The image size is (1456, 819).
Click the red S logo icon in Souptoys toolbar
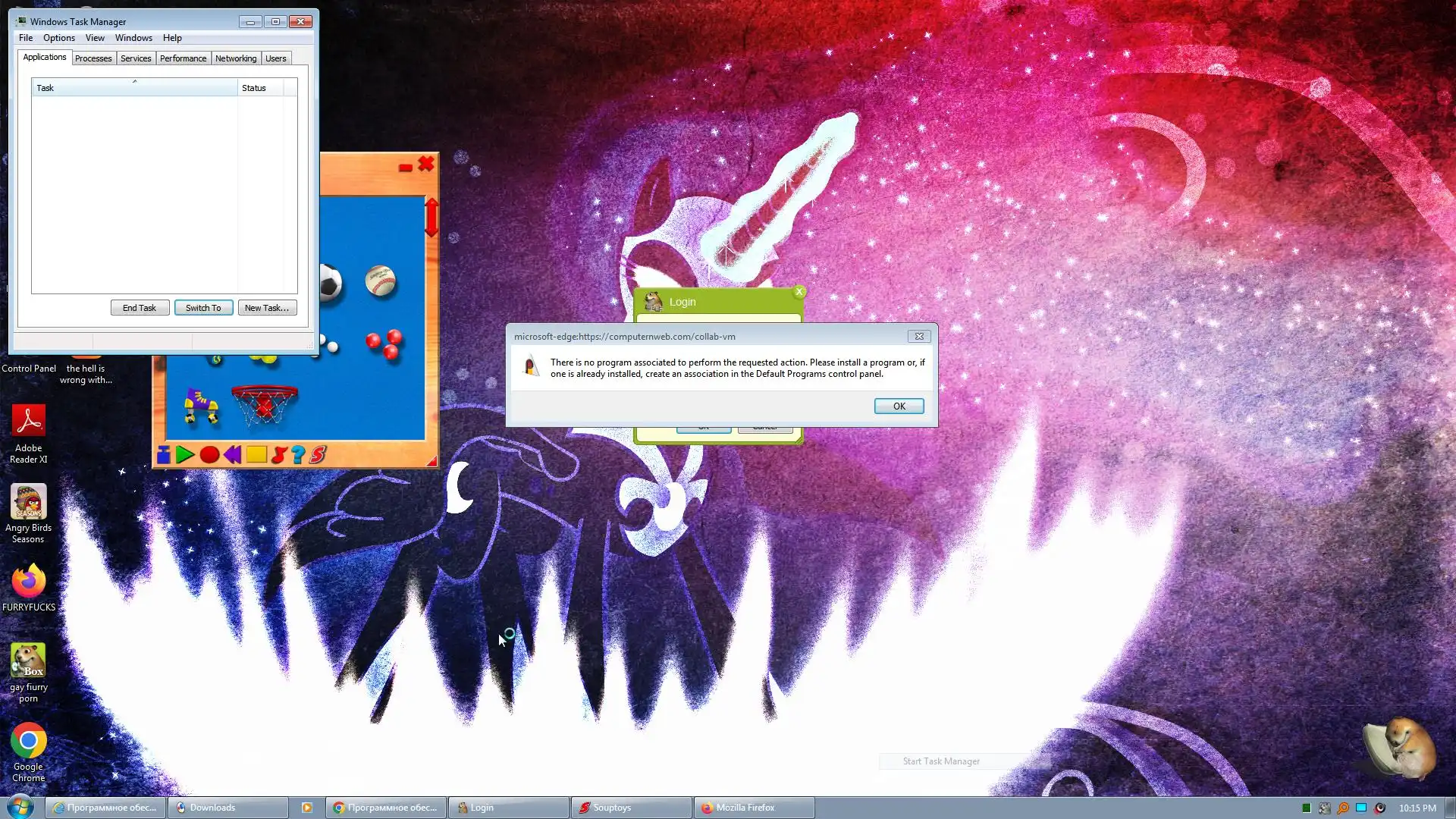pyautogui.click(x=318, y=455)
